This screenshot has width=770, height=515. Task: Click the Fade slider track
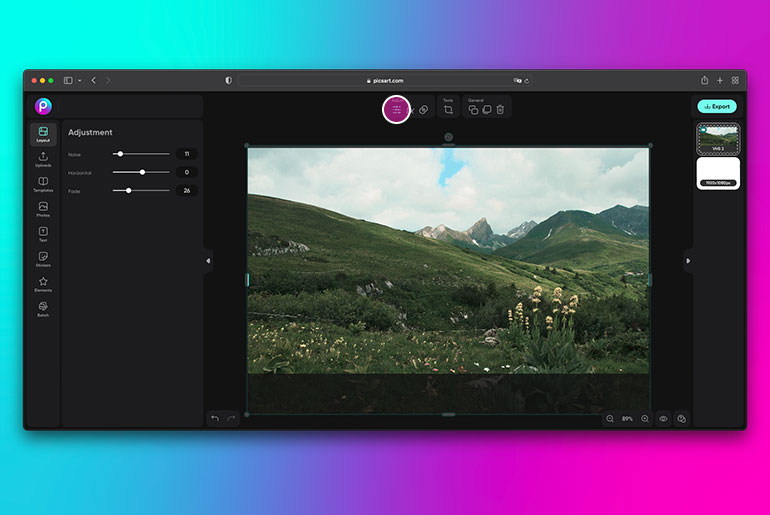[x=141, y=190]
